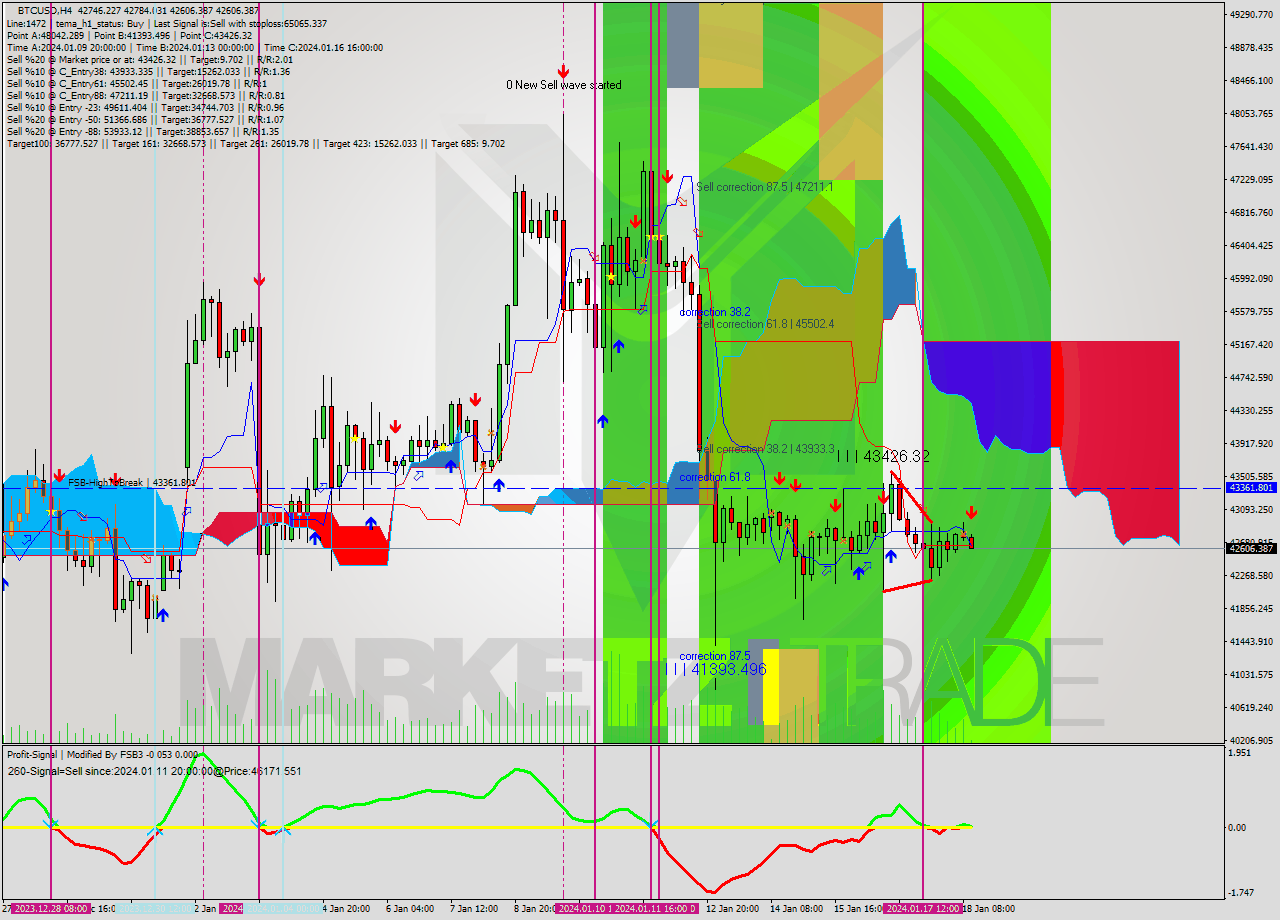
Task: Click the blue 'correction 87.5' label
Action: pos(714,657)
